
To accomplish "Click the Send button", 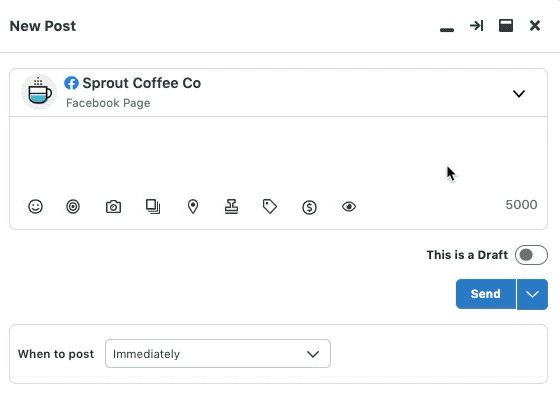I will pos(486,294).
